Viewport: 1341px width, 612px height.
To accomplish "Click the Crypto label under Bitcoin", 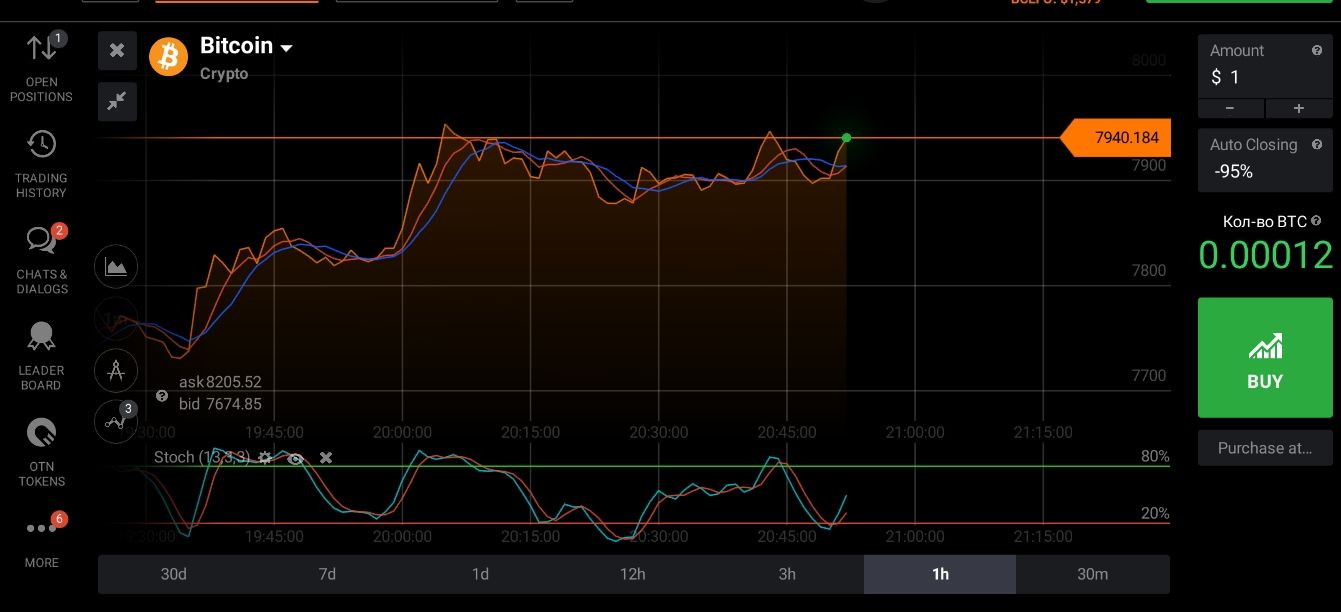I will coord(224,74).
